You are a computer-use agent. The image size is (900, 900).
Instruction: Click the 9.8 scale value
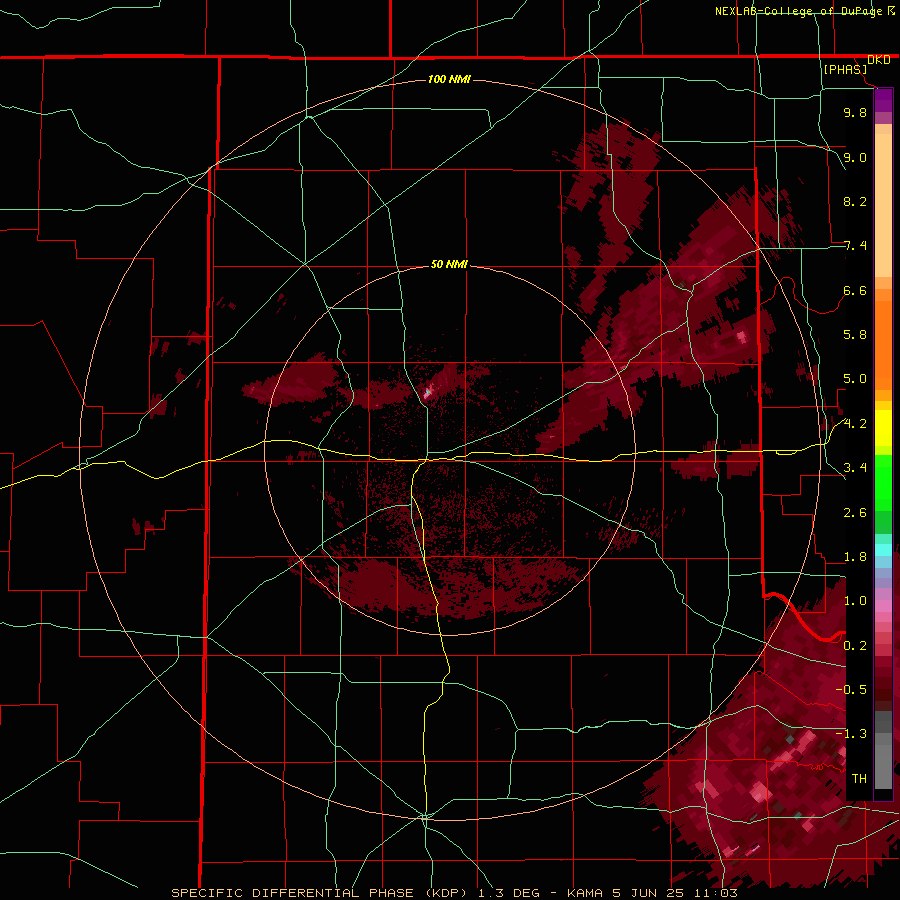coord(855,112)
